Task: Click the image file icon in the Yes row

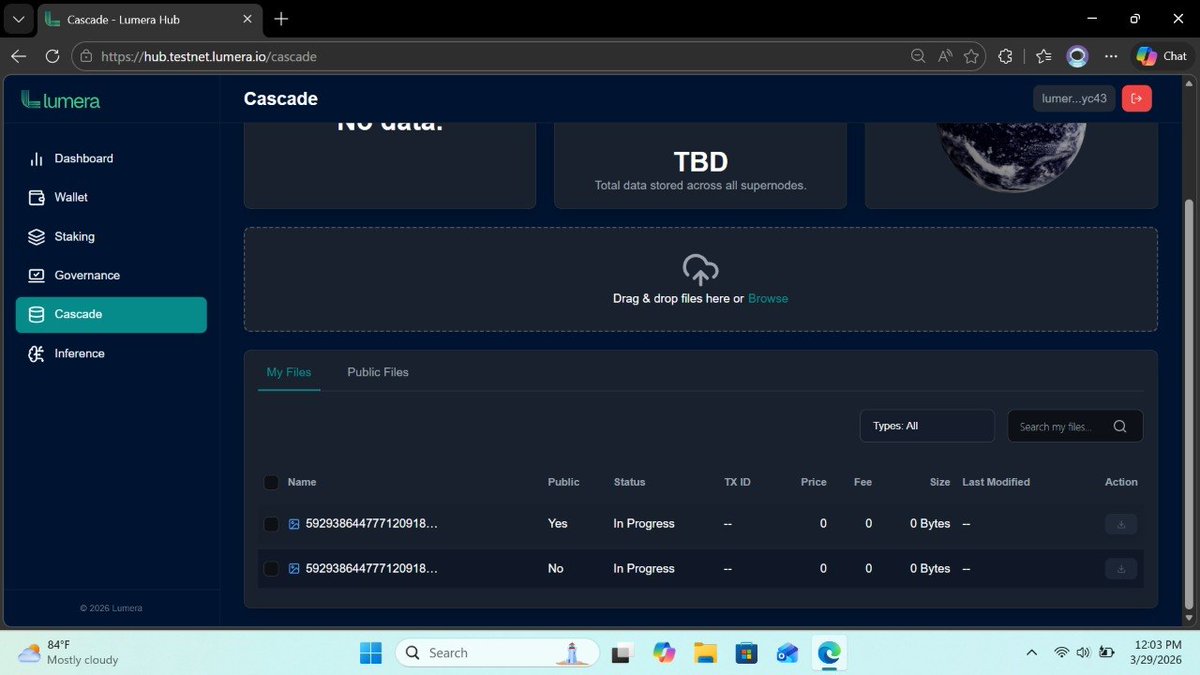Action: (294, 524)
